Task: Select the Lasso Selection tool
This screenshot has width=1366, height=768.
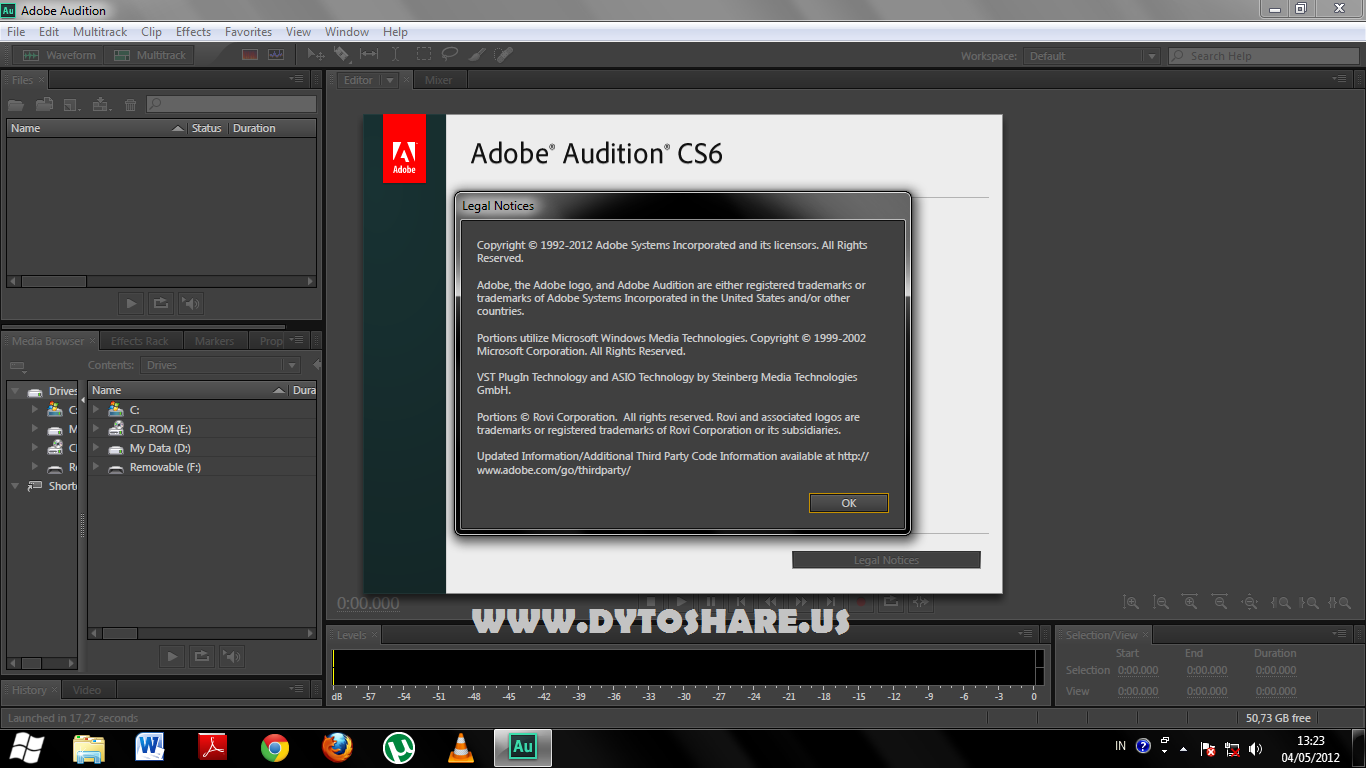Action: point(450,55)
